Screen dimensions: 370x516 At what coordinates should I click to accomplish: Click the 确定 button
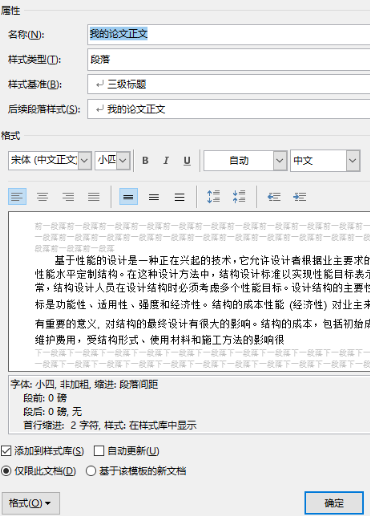(x=334, y=503)
